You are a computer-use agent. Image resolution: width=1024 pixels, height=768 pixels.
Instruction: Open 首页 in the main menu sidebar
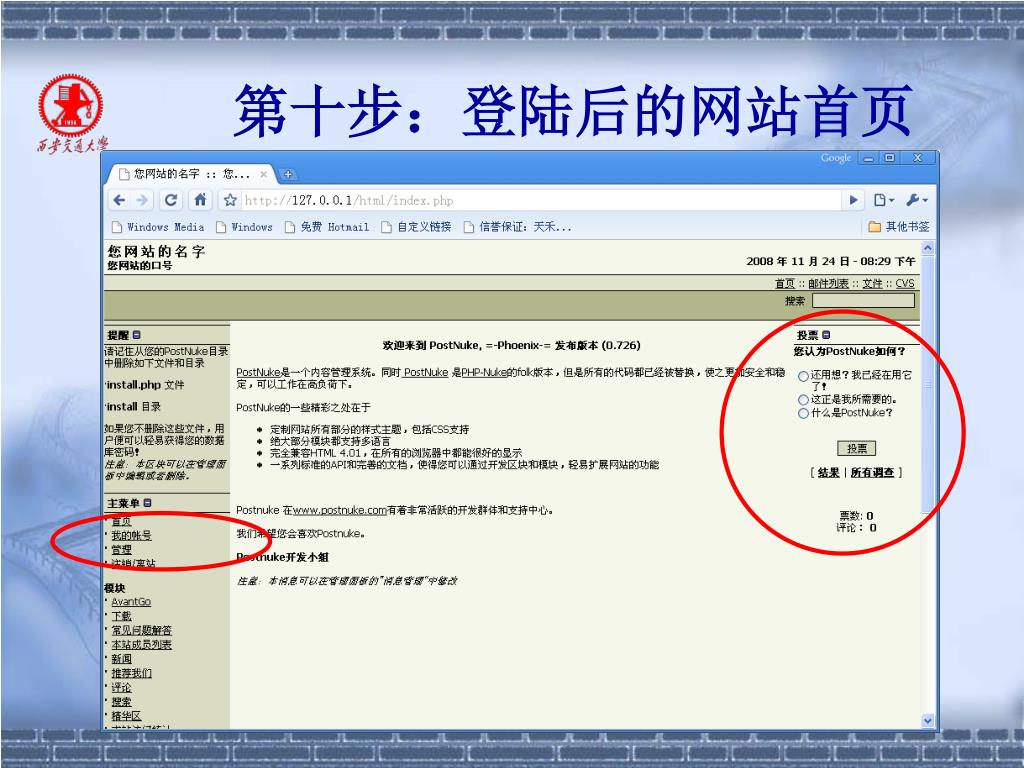(121, 521)
